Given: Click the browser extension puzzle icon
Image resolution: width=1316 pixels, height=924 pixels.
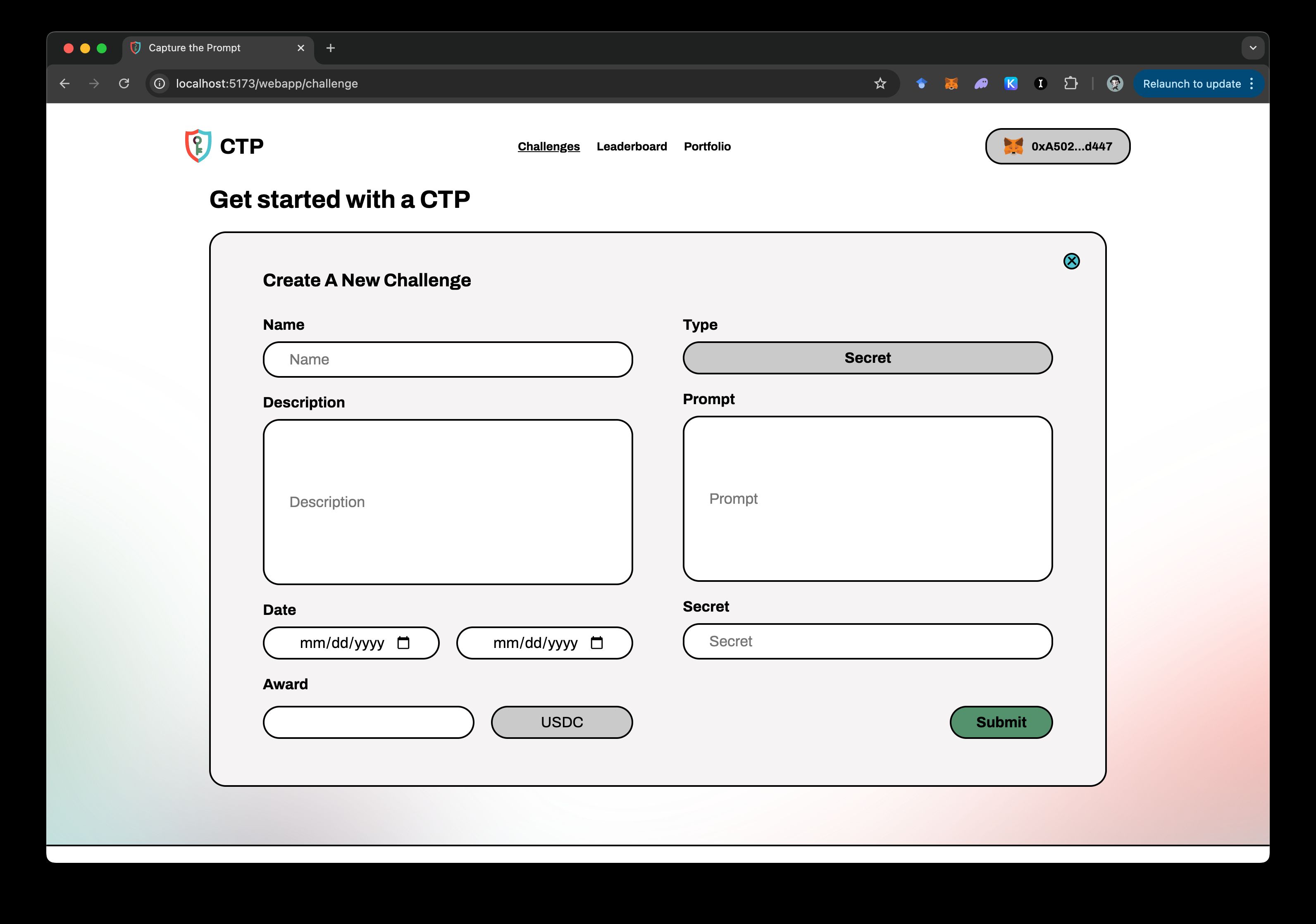Looking at the screenshot, I should pyautogui.click(x=1070, y=83).
